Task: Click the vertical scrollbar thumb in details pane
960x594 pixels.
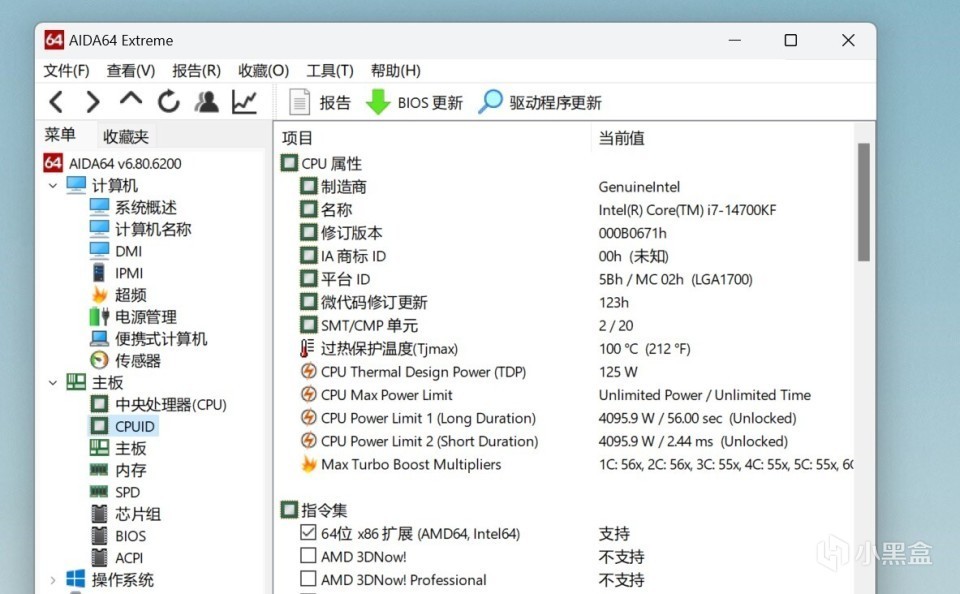Action: (x=864, y=202)
